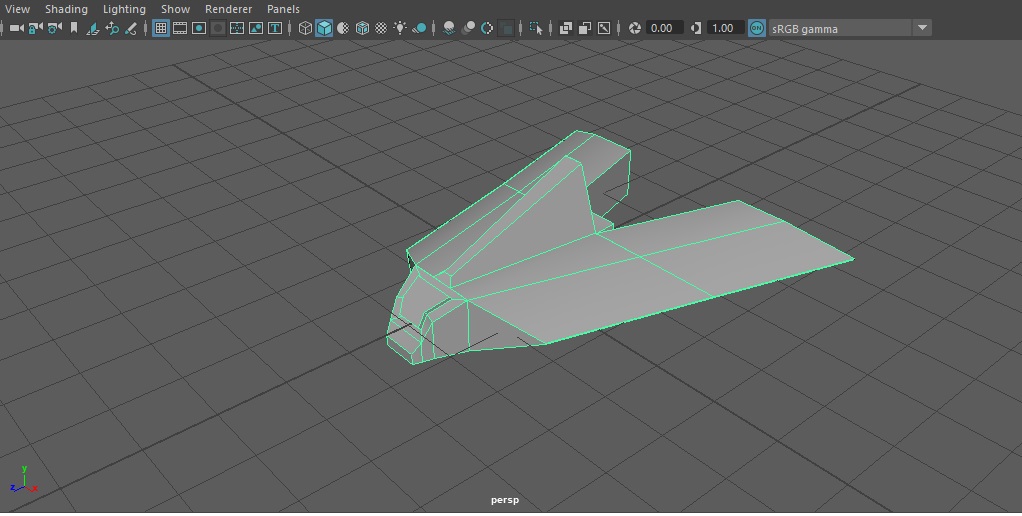Toggle the viewport Grid display
The height and width of the screenshot is (516, 1022).
pyautogui.click(x=161, y=28)
